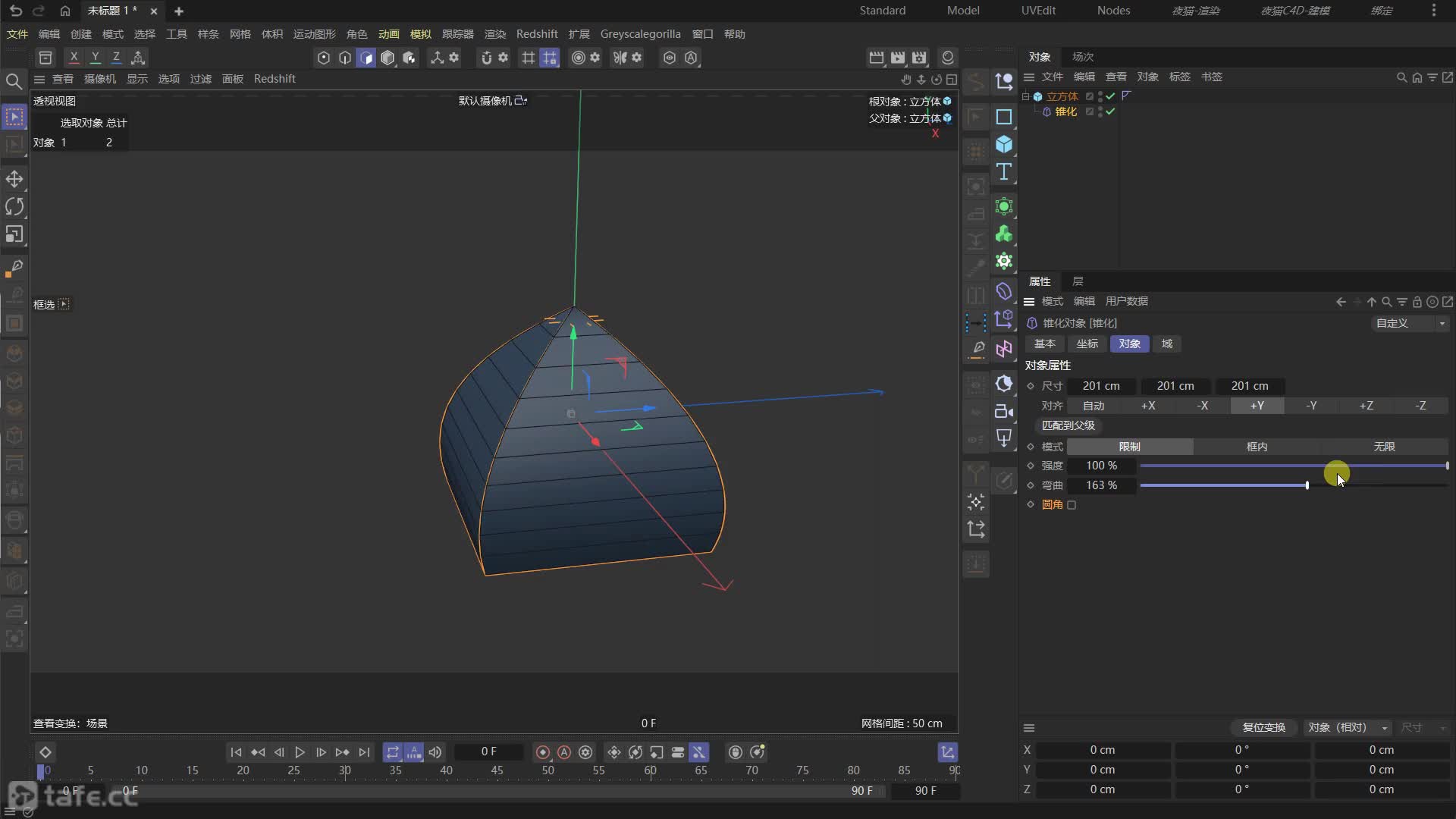Play the animation forward

click(300, 752)
